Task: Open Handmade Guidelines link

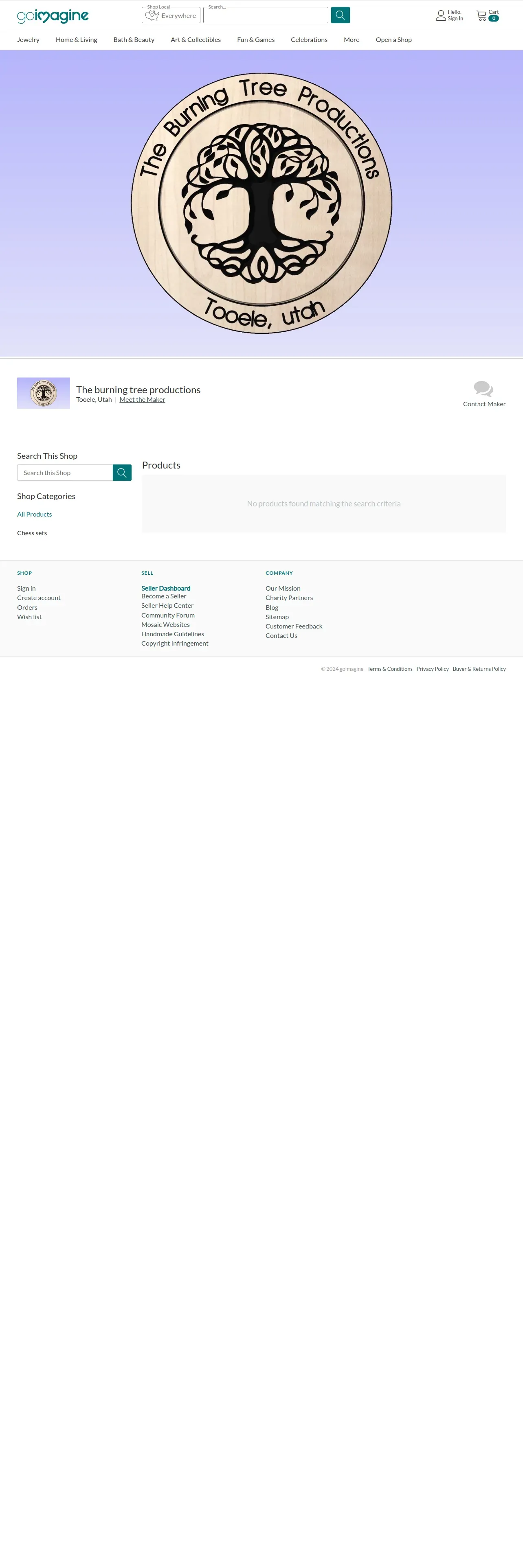Action: (173, 634)
